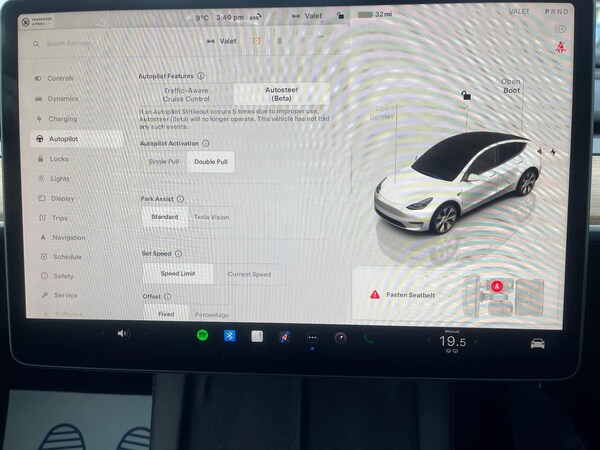This screenshot has width=600, height=450.
Task: Tap the volume speaker icon
Action: point(123,333)
